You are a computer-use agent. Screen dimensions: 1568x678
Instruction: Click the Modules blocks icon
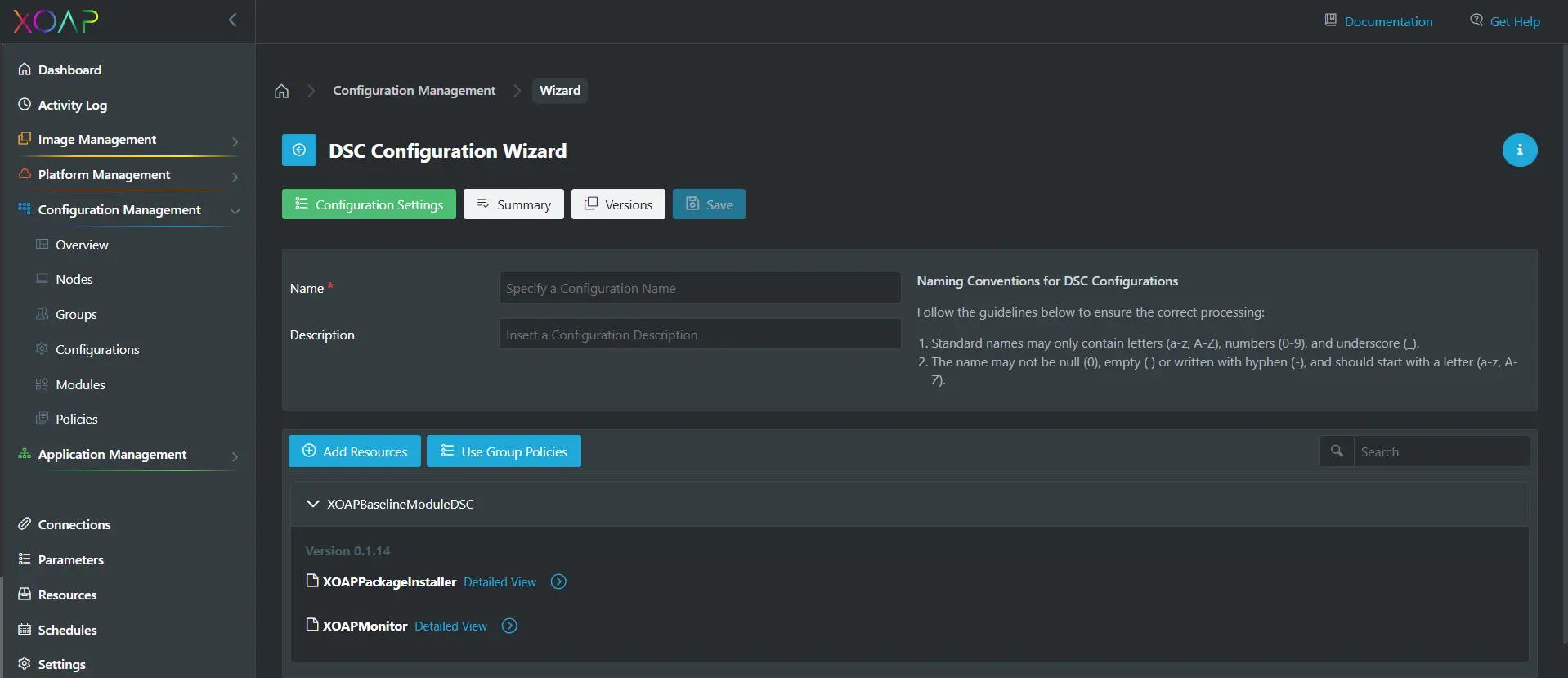[43, 384]
